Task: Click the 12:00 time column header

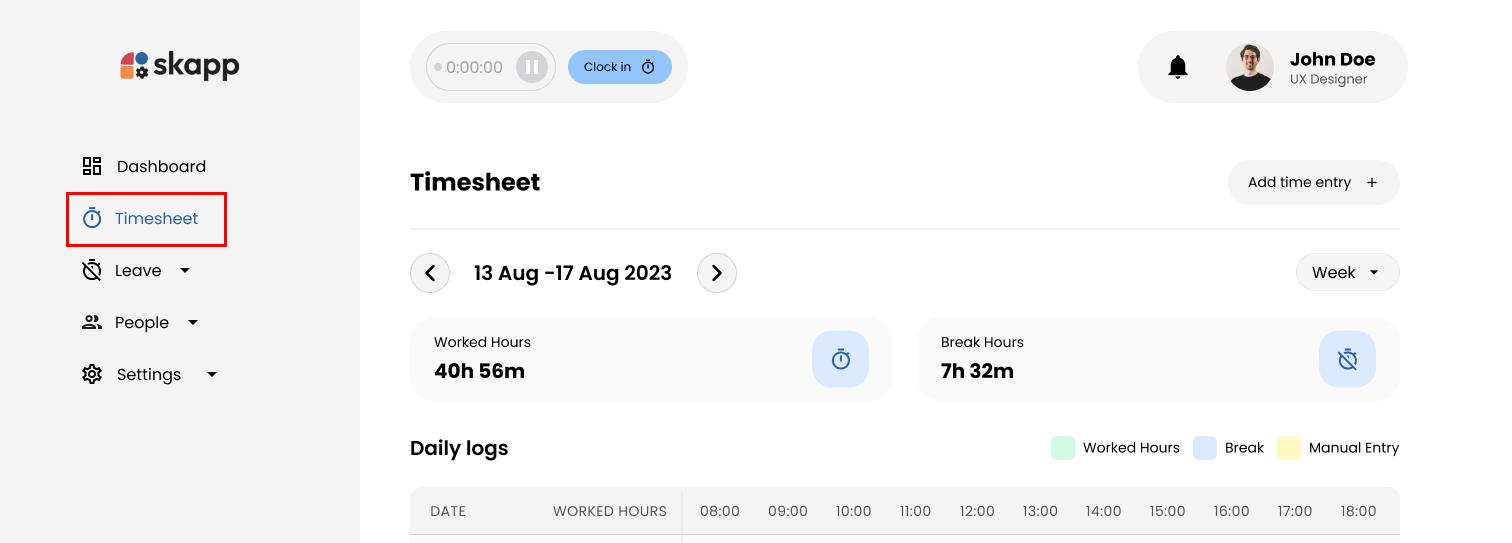Action: (x=977, y=511)
